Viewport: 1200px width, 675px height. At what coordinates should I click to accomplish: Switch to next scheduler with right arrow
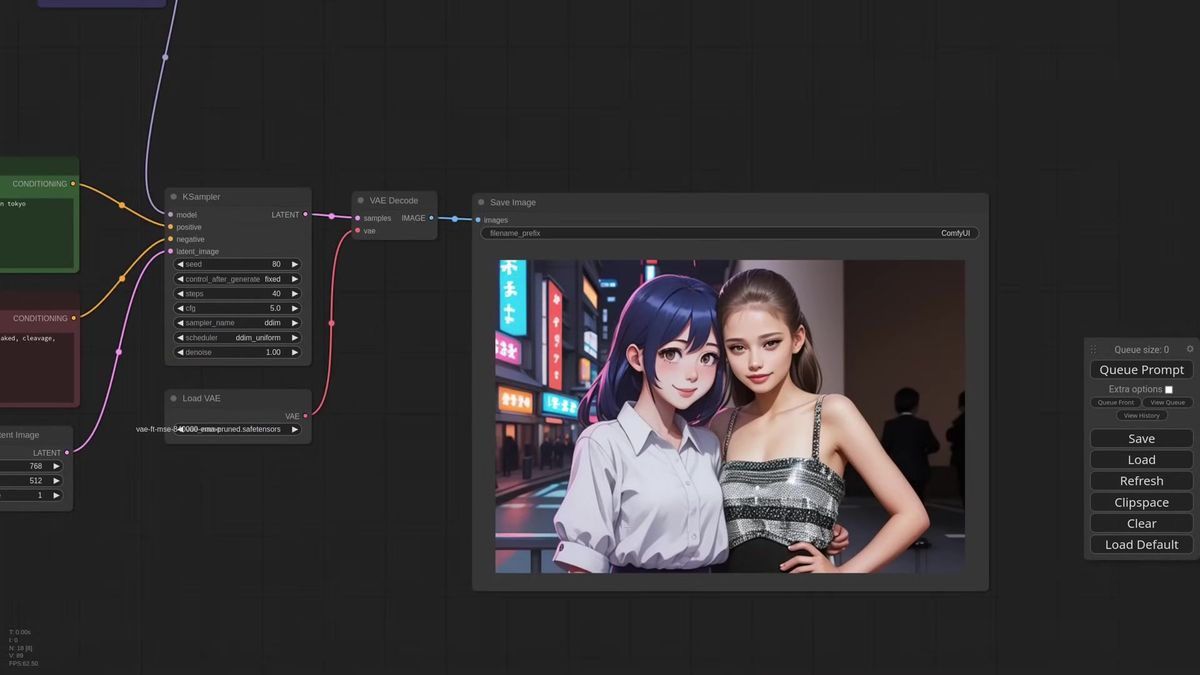295,338
